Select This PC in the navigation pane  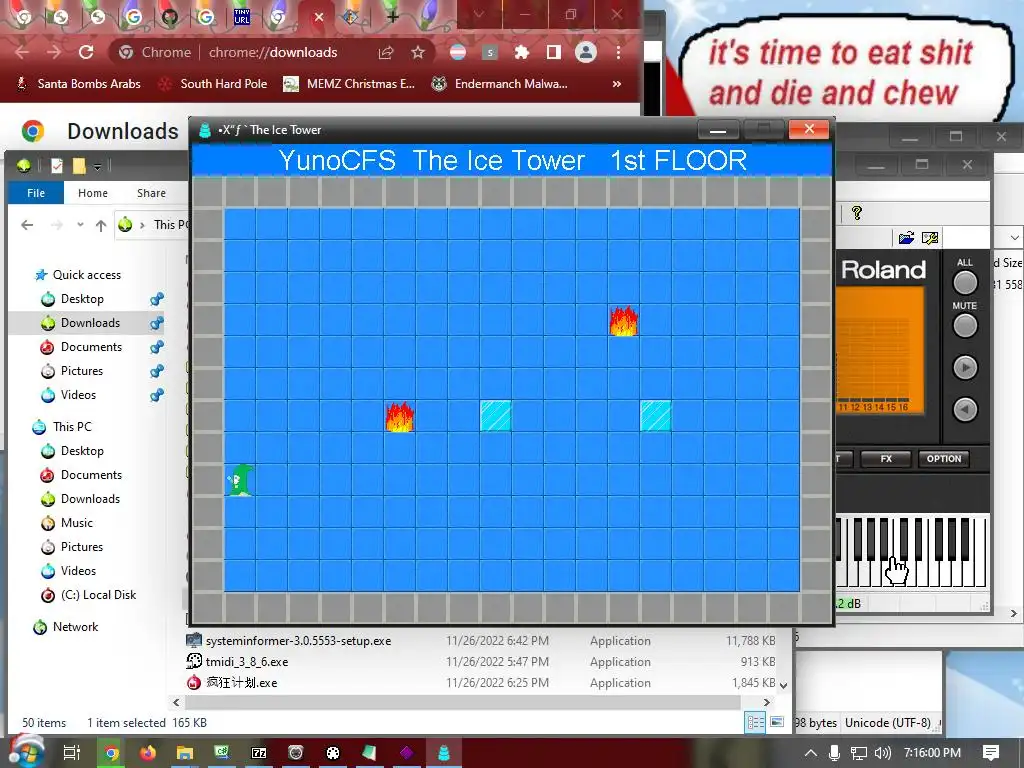[x=72, y=427]
